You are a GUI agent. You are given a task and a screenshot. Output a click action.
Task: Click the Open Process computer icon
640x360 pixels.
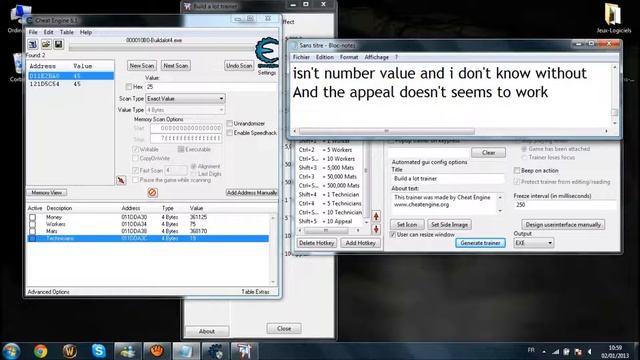point(33,44)
